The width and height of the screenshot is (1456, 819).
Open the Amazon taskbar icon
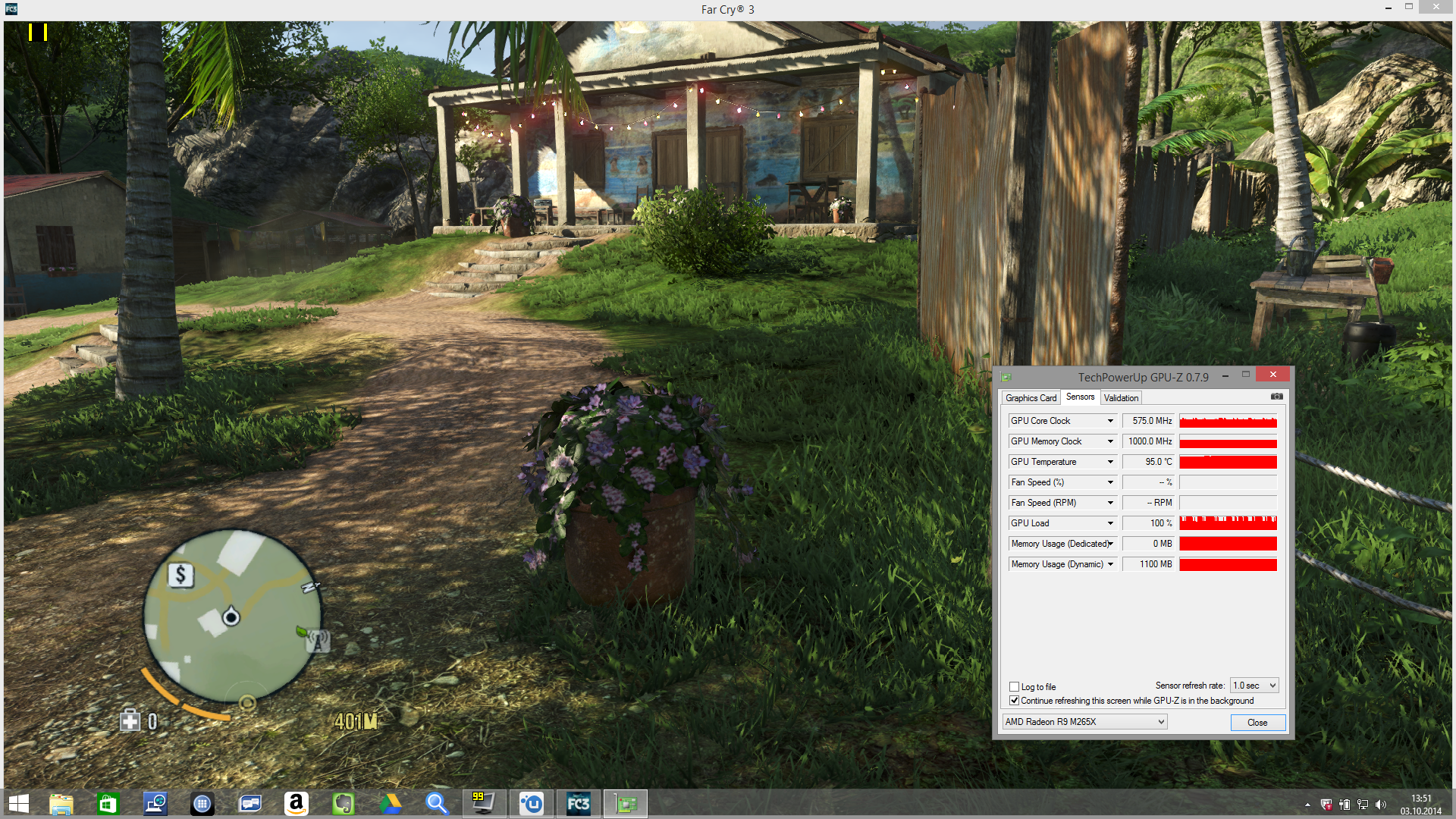point(297,804)
